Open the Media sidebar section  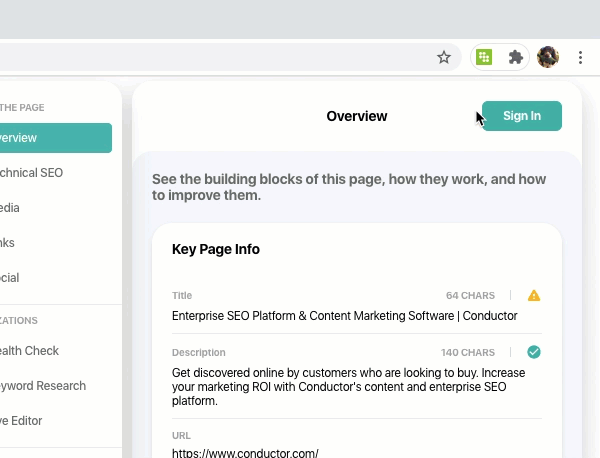pos(10,208)
